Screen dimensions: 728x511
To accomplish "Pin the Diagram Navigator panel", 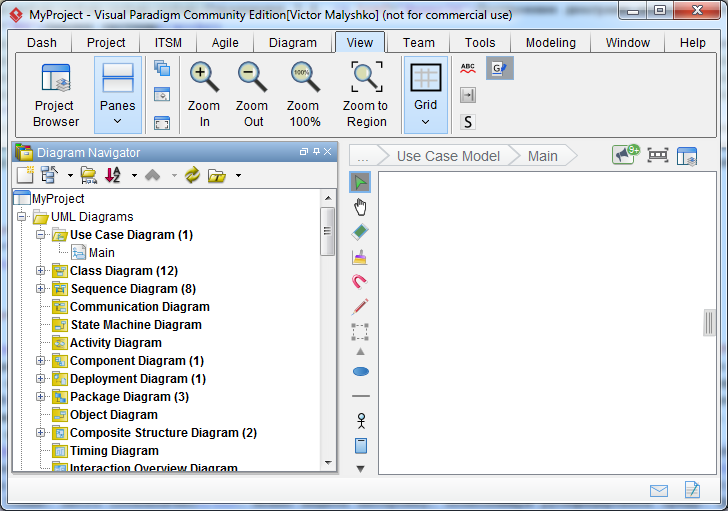I will coord(316,152).
